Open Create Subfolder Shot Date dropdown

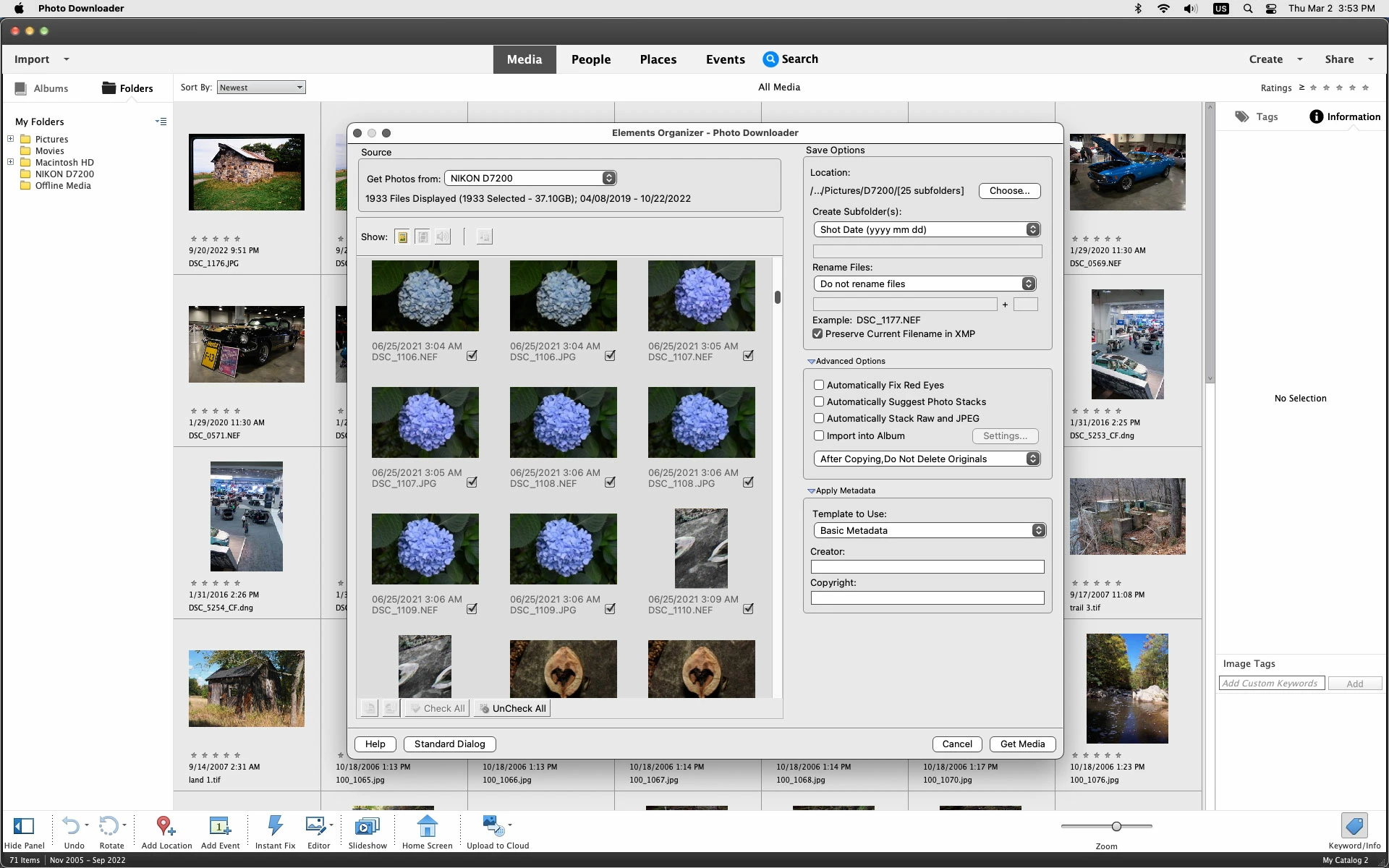click(926, 229)
